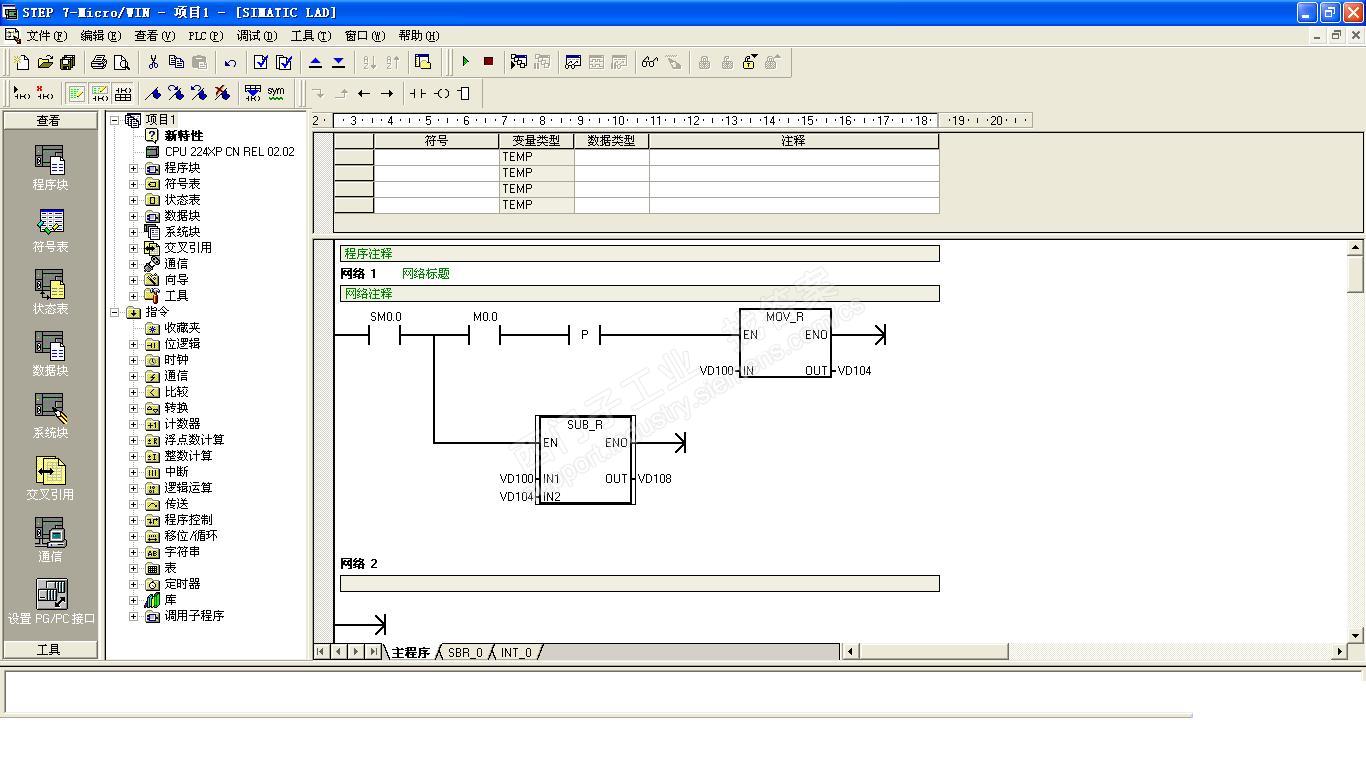Toggle the symbol information table view
The image size is (1366, 768).
[x=122, y=93]
